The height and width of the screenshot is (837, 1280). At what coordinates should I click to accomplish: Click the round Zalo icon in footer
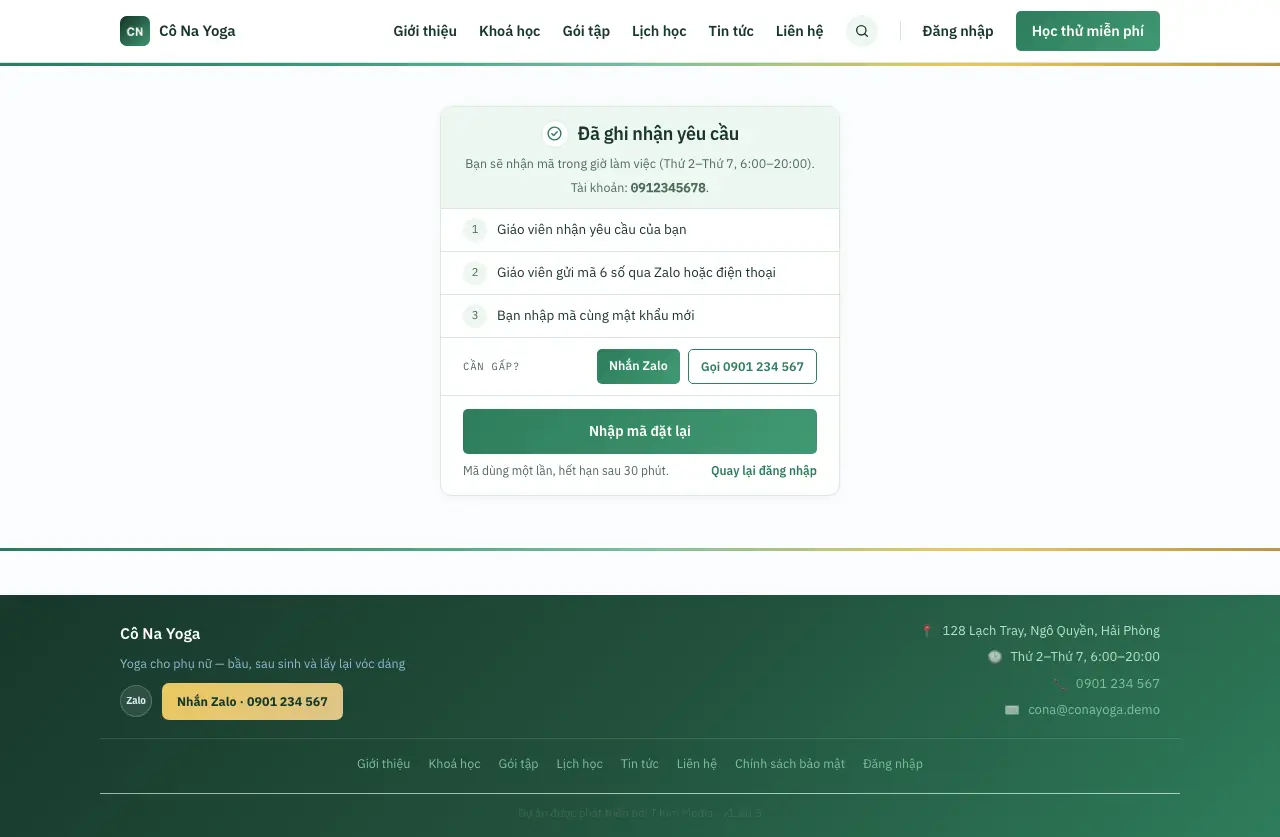point(136,701)
